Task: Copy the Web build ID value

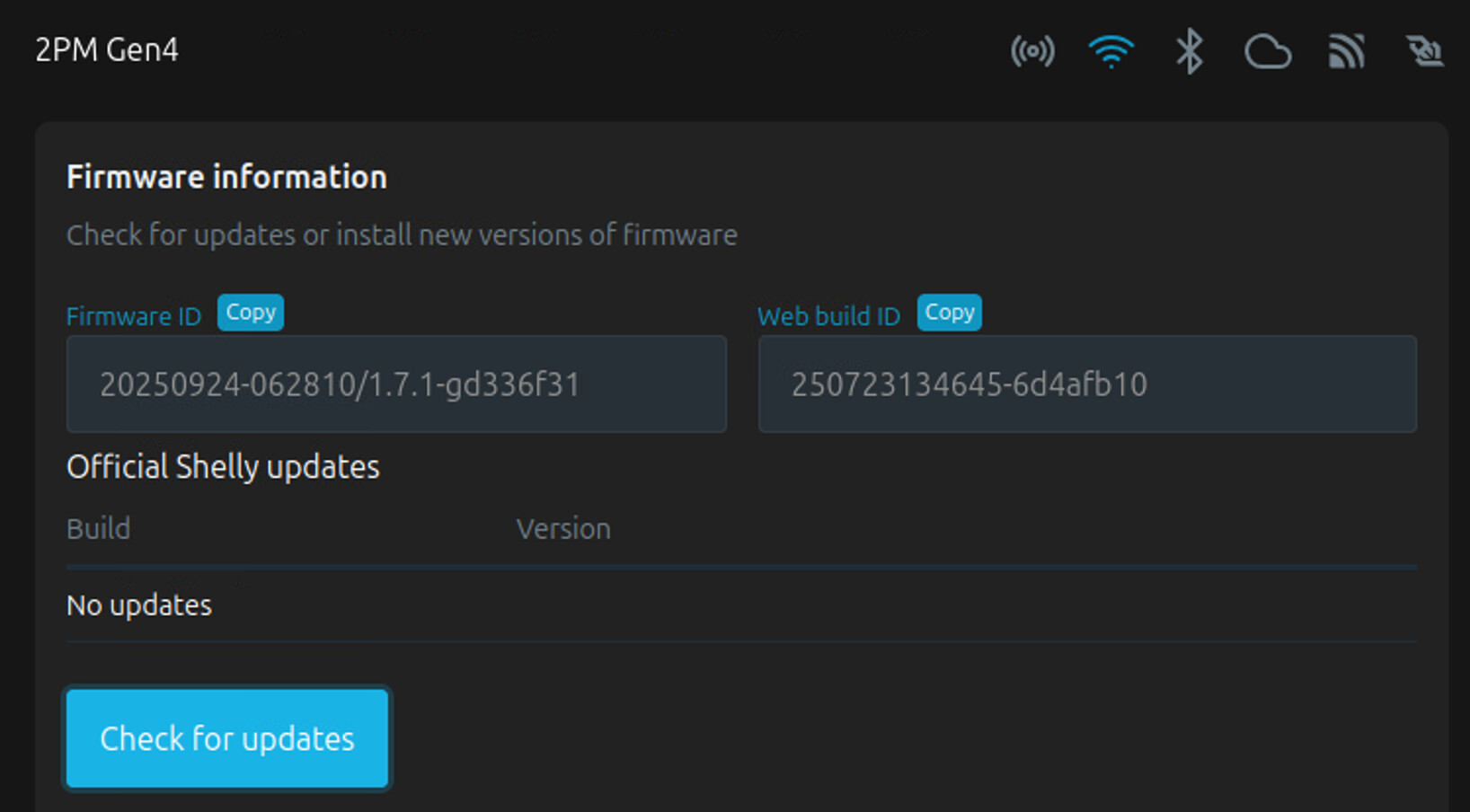Action: [949, 313]
